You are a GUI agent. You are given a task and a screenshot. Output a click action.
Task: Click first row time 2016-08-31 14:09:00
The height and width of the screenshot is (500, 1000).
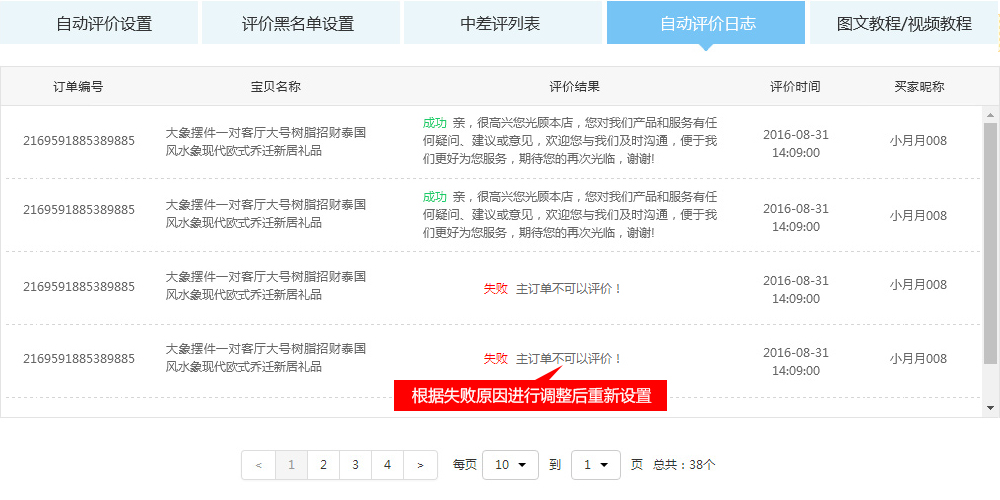(796, 143)
